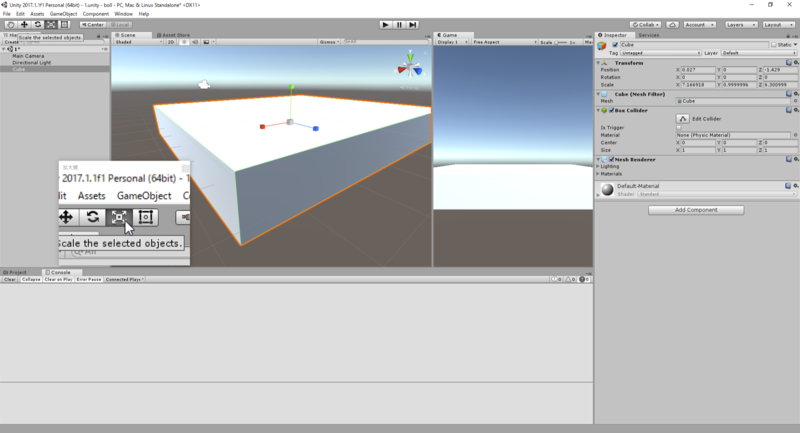Toggle scene lighting sun icon

tap(184, 42)
